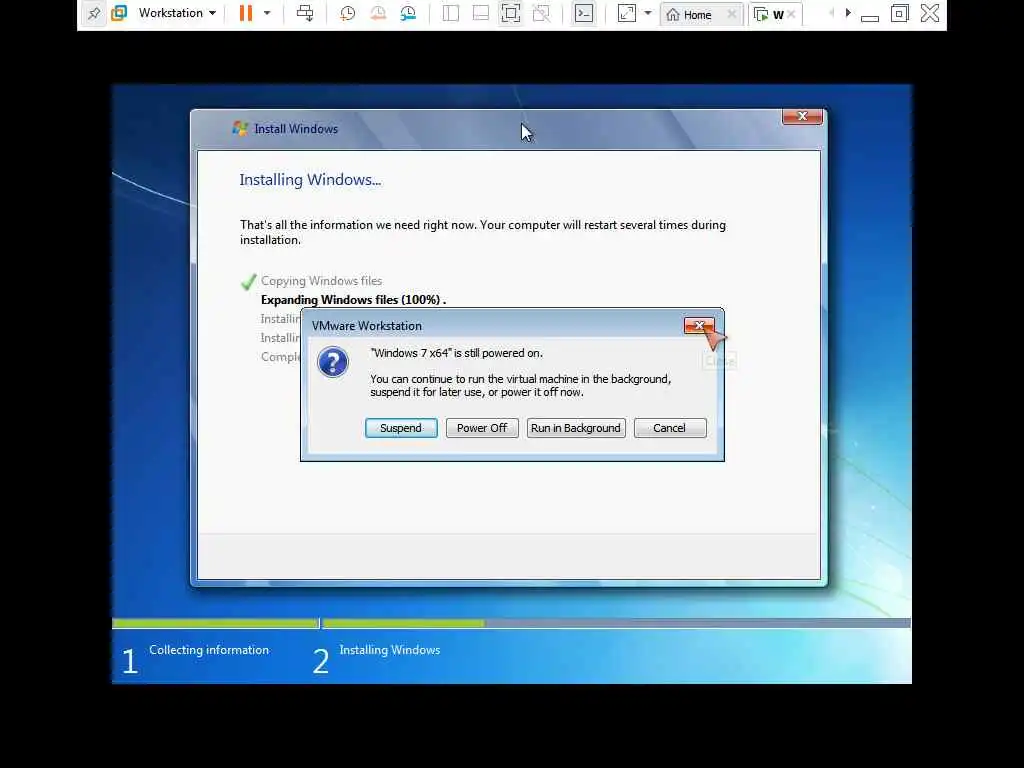This screenshot has height=768, width=1024.
Task: Expand the power options dropdown arrow
Action: pos(266,13)
